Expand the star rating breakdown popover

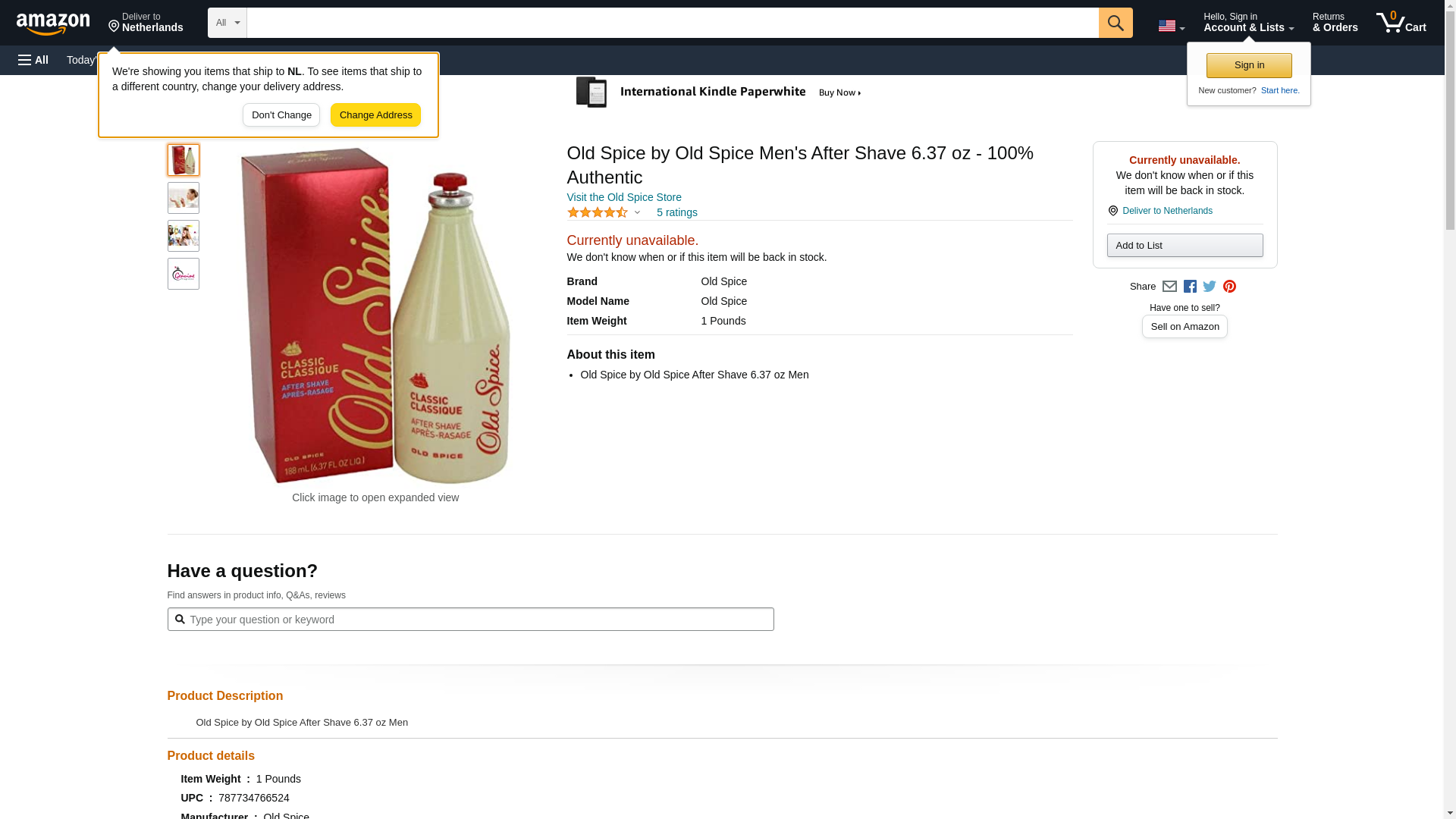[x=604, y=213]
